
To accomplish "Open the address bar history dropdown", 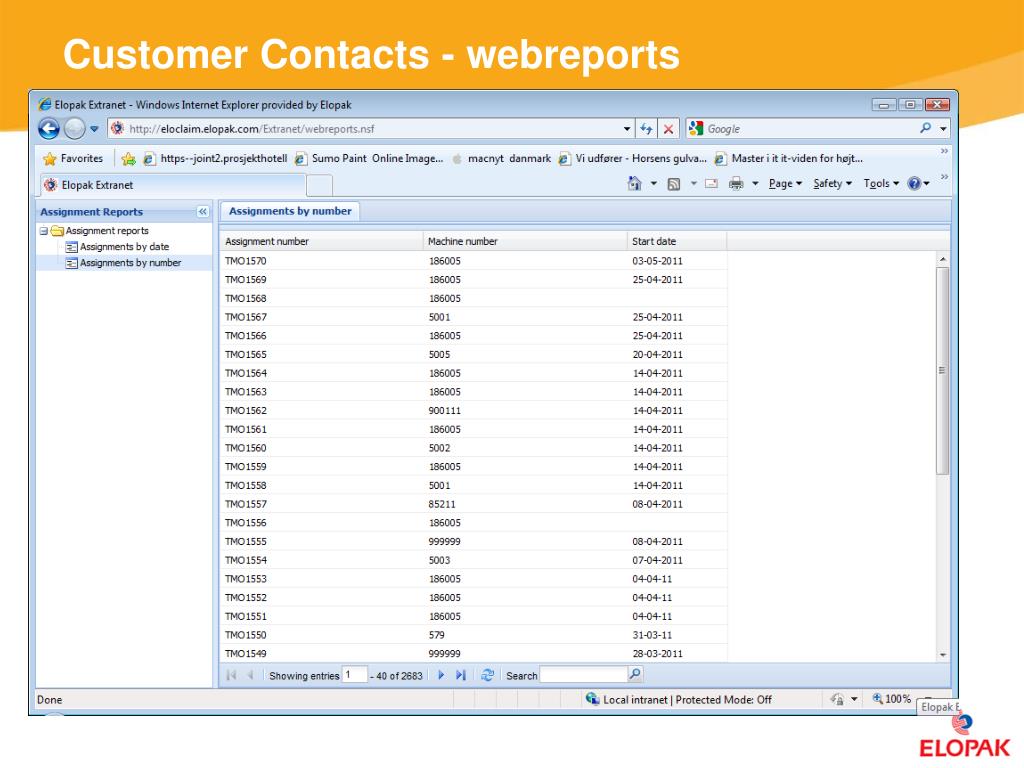I will 627,129.
